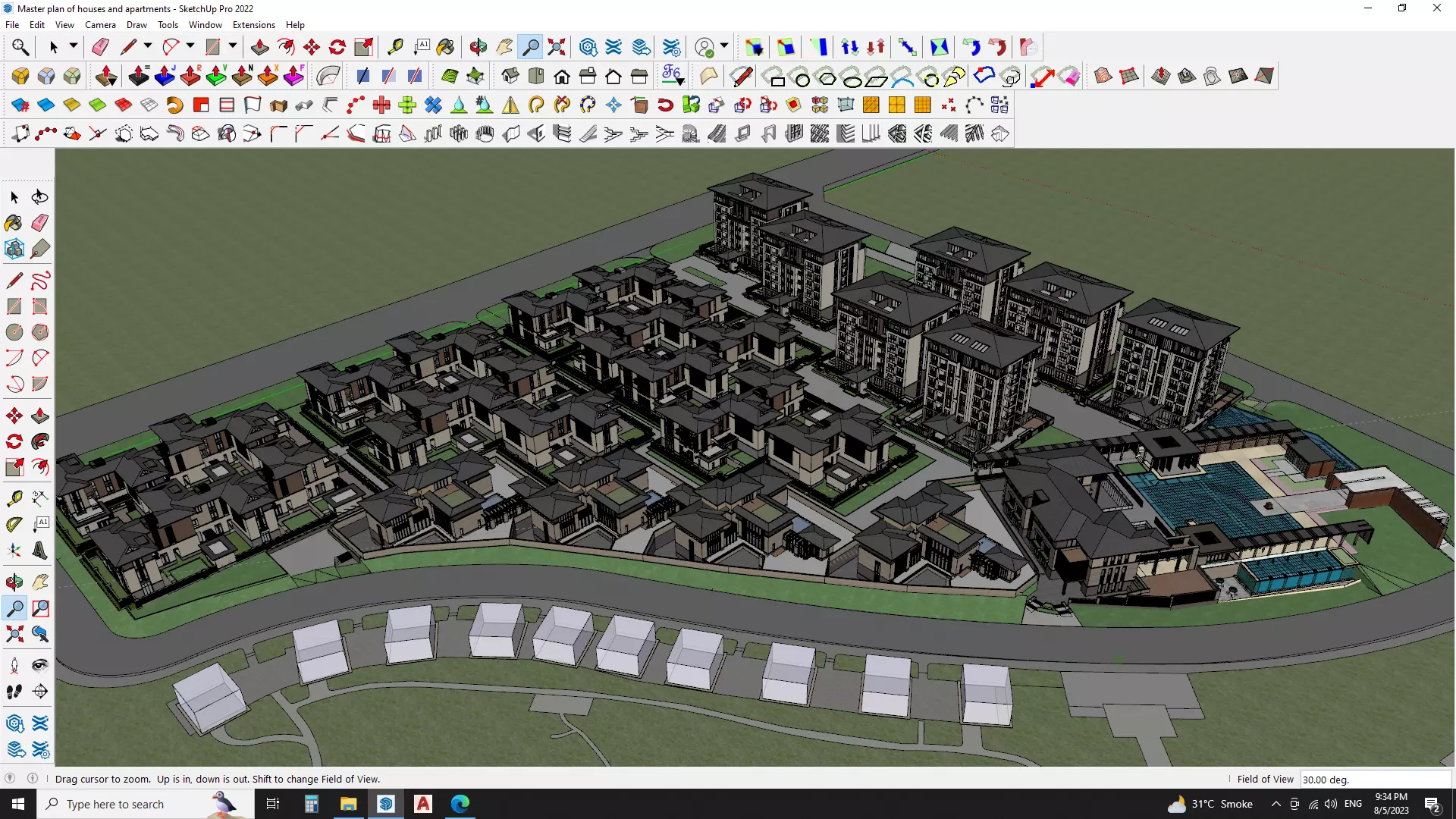Click the Field of View input box
Screen dimensions: 1456x819
(1374, 779)
